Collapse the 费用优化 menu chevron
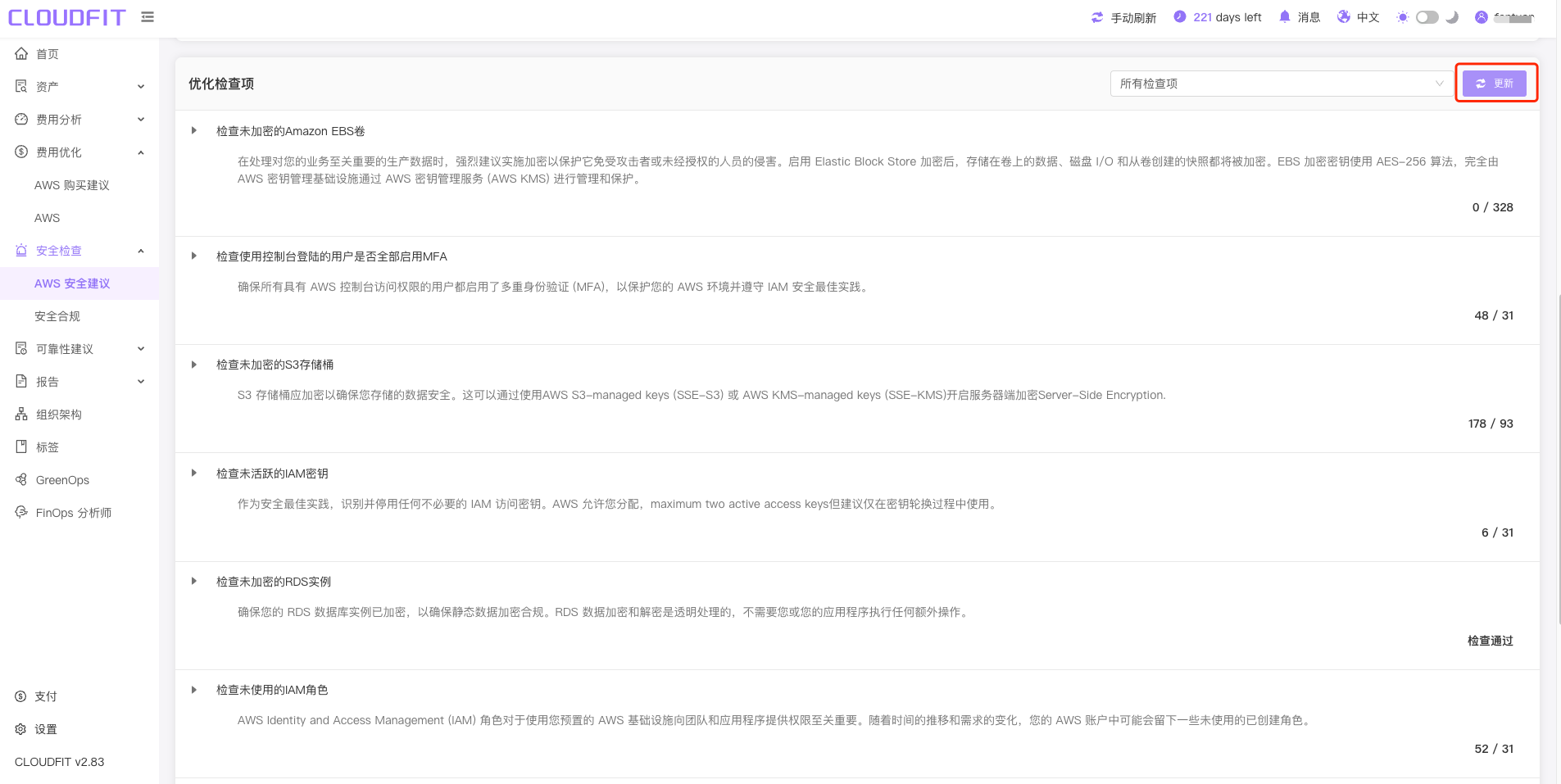Screen dimensions: 1561x784 tap(141, 152)
